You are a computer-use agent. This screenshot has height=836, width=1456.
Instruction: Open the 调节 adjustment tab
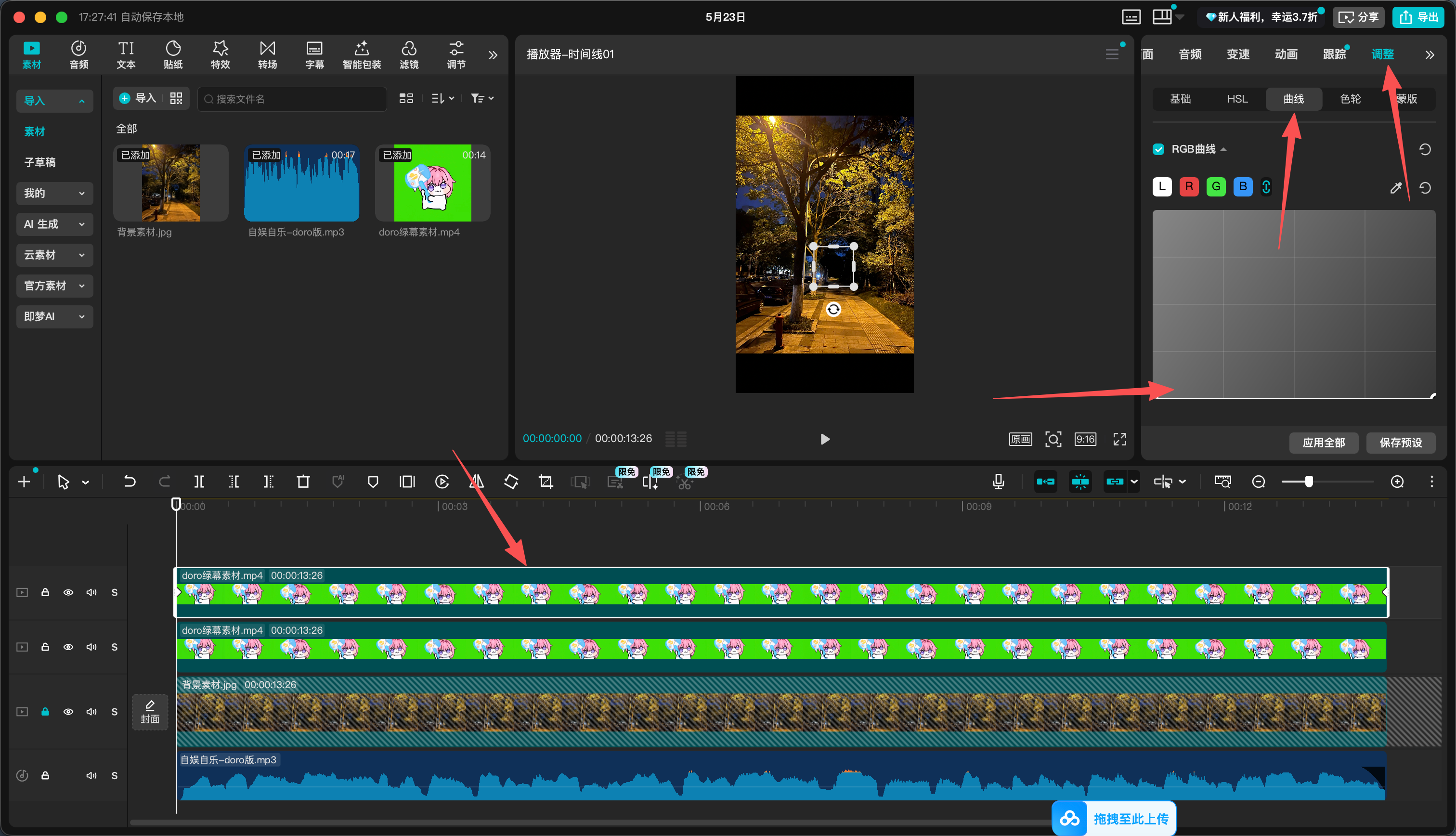click(456, 54)
